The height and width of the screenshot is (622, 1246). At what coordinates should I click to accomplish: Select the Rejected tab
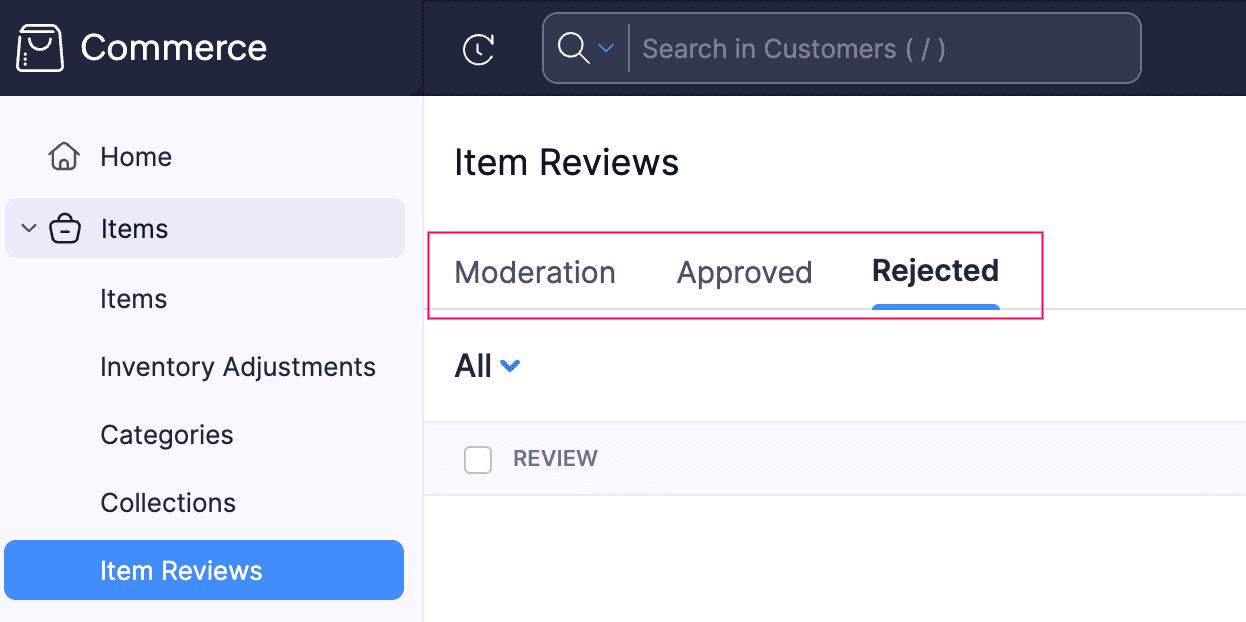click(935, 271)
